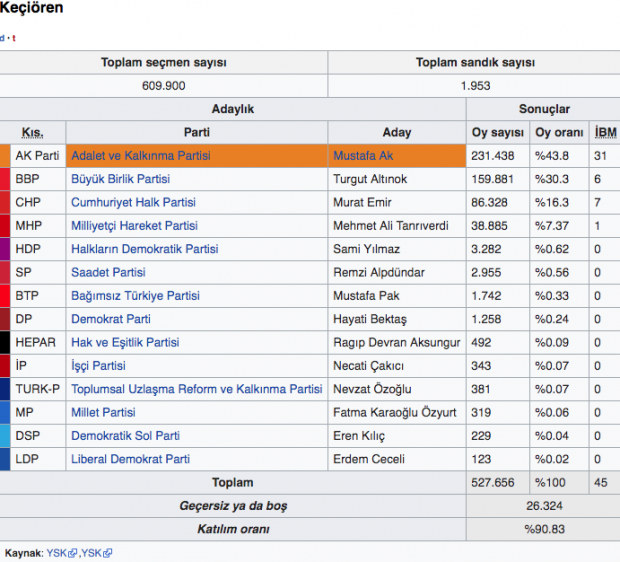Open the Milliyetçi Hareket Partisi page

(x=134, y=226)
